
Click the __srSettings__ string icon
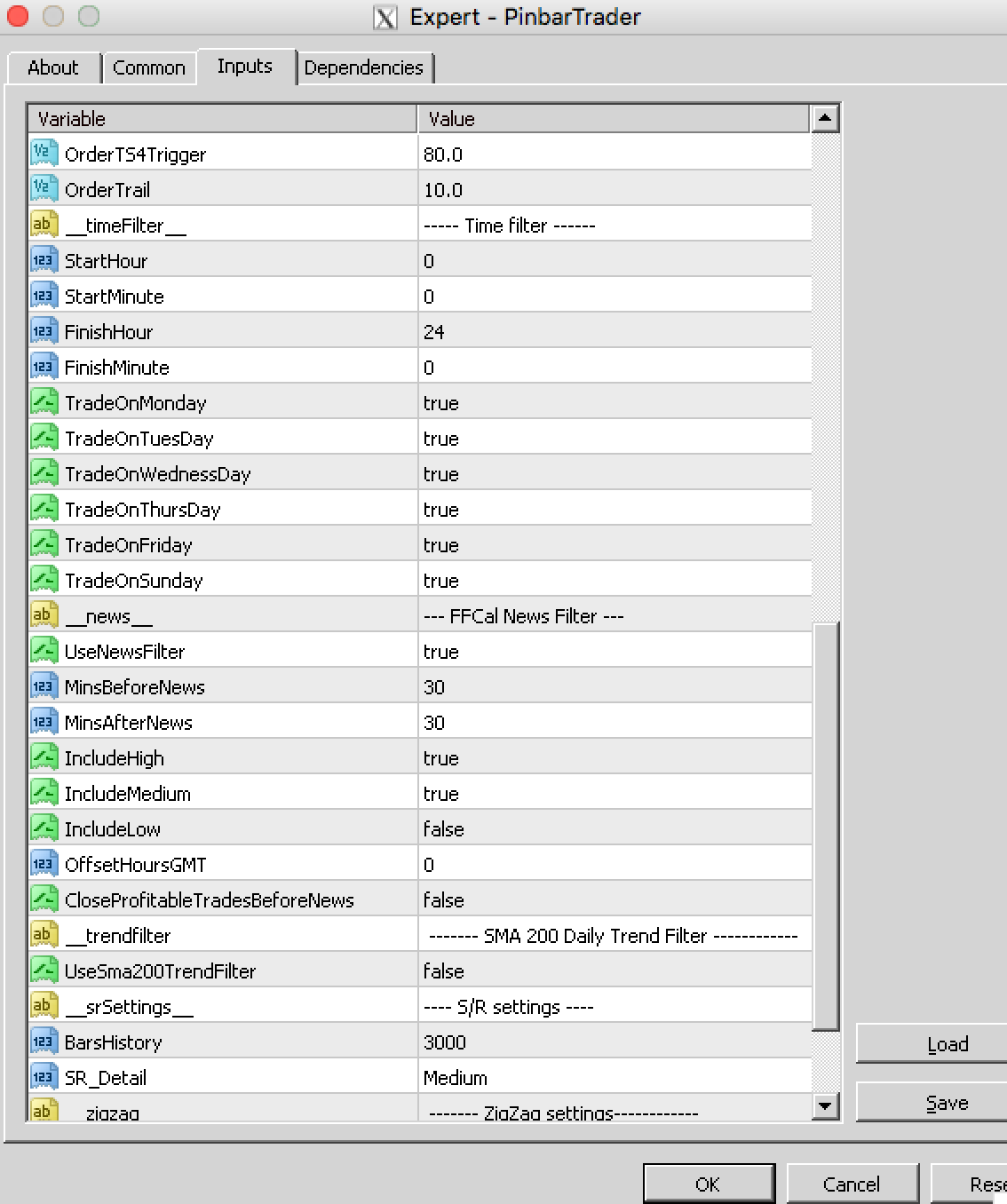click(x=44, y=1005)
